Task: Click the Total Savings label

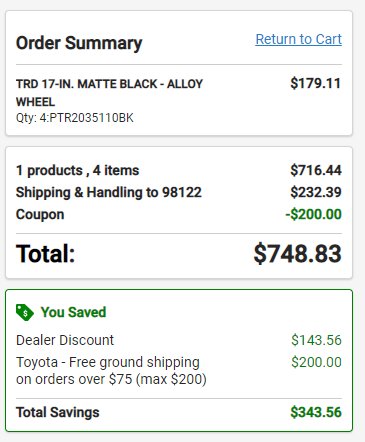Action: point(58,412)
